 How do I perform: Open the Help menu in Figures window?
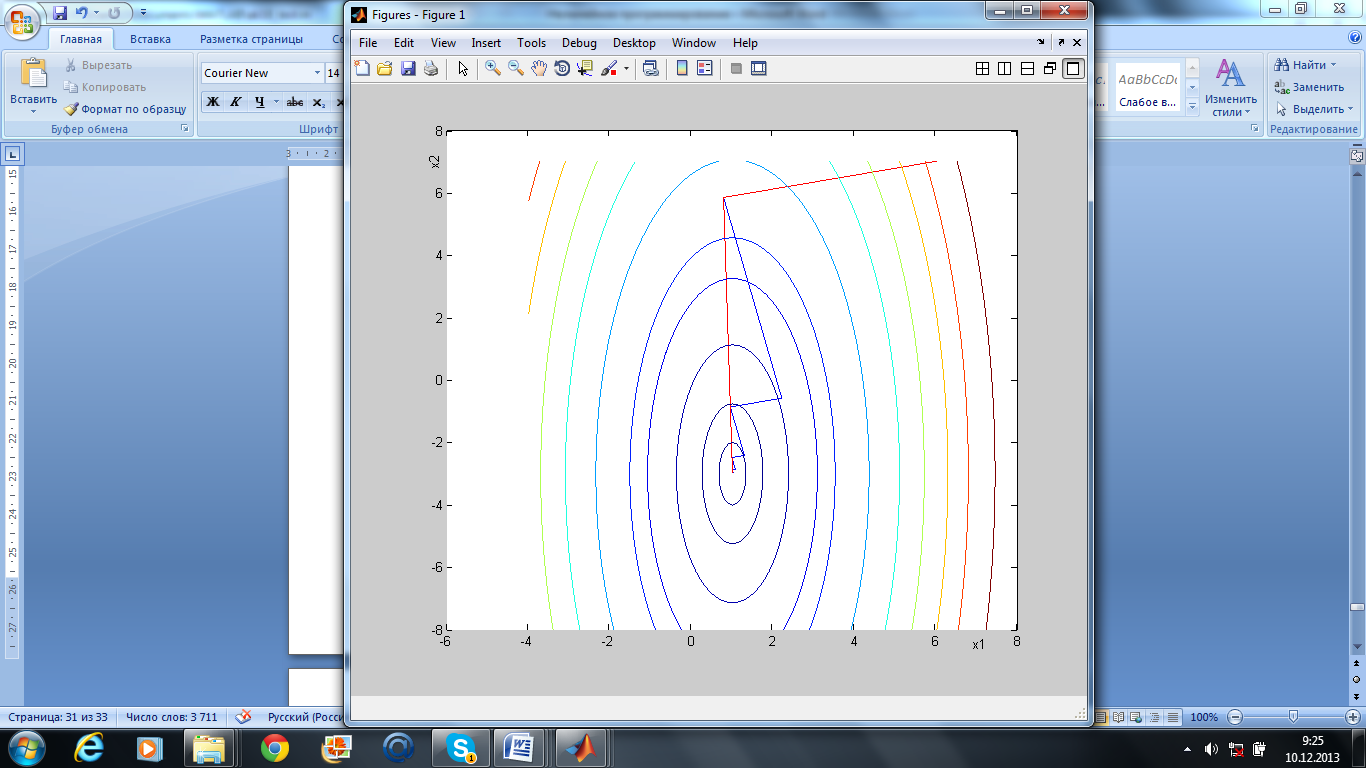pyautogui.click(x=745, y=43)
